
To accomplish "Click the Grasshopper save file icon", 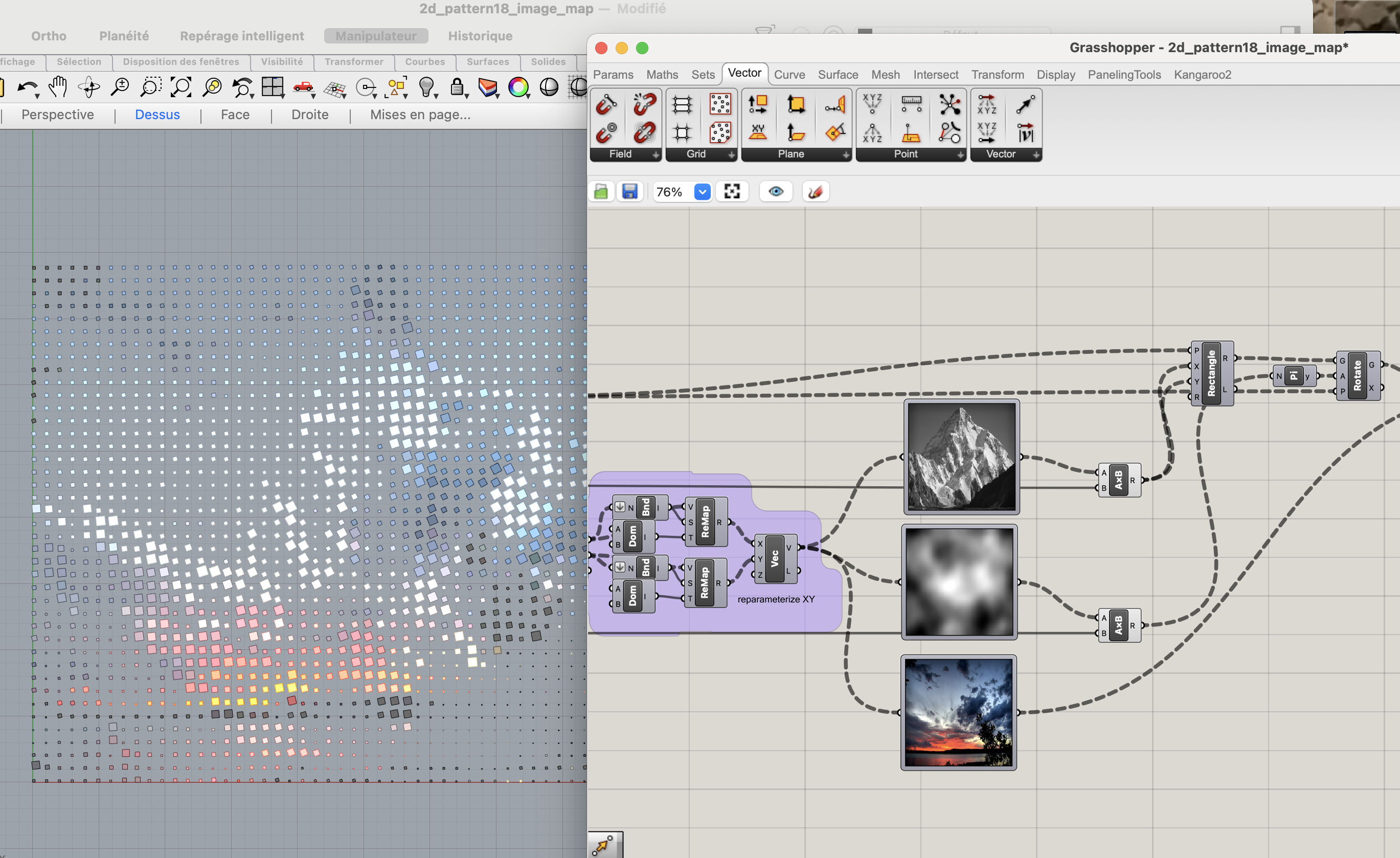I will click(629, 191).
